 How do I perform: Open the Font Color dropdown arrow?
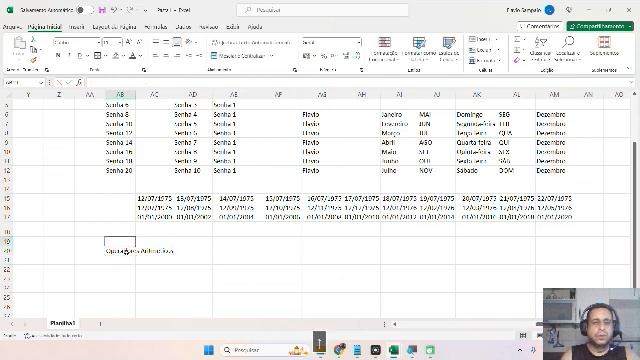pos(140,56)
